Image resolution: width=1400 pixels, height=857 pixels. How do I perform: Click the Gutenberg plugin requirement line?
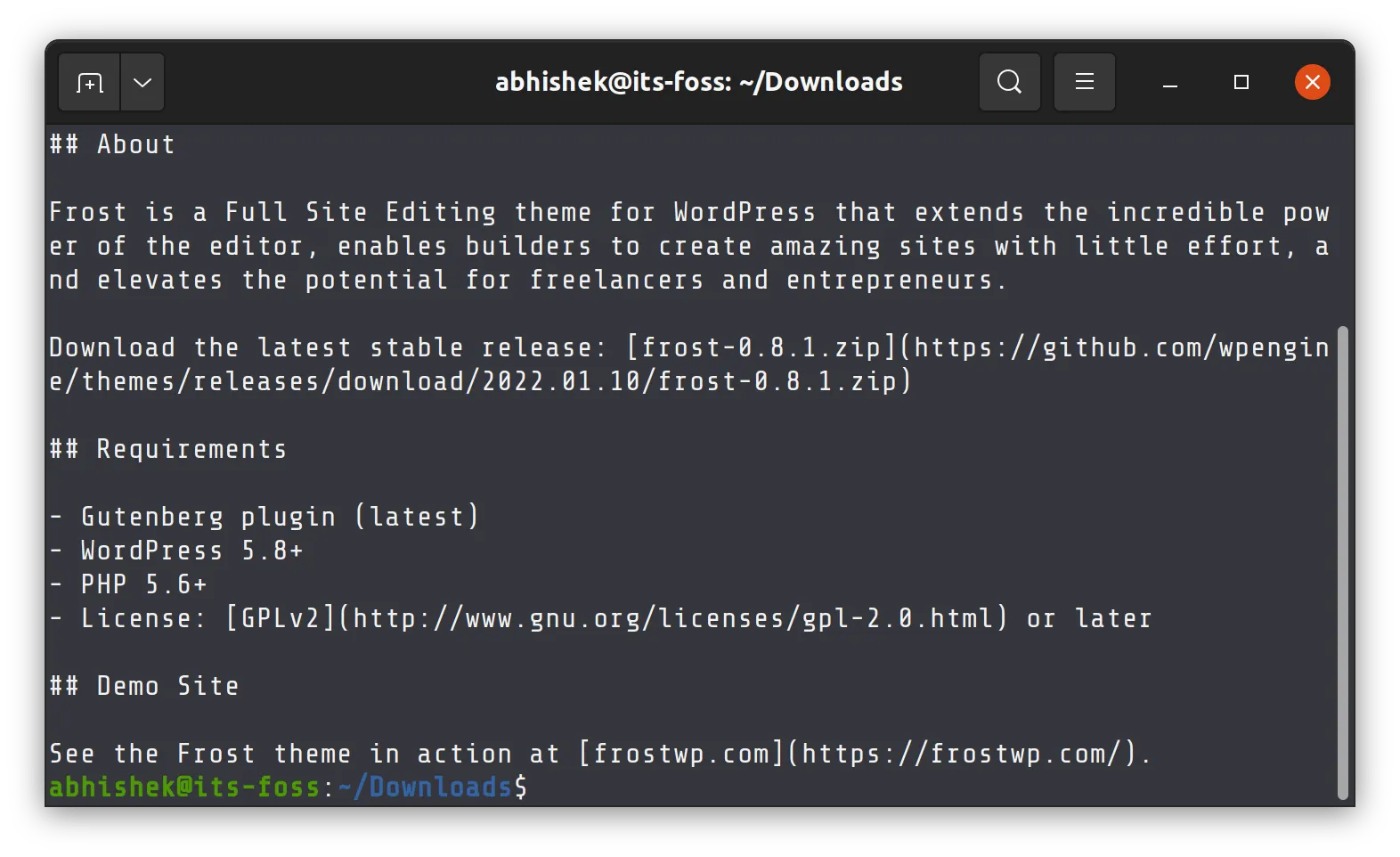pos(265,516)
